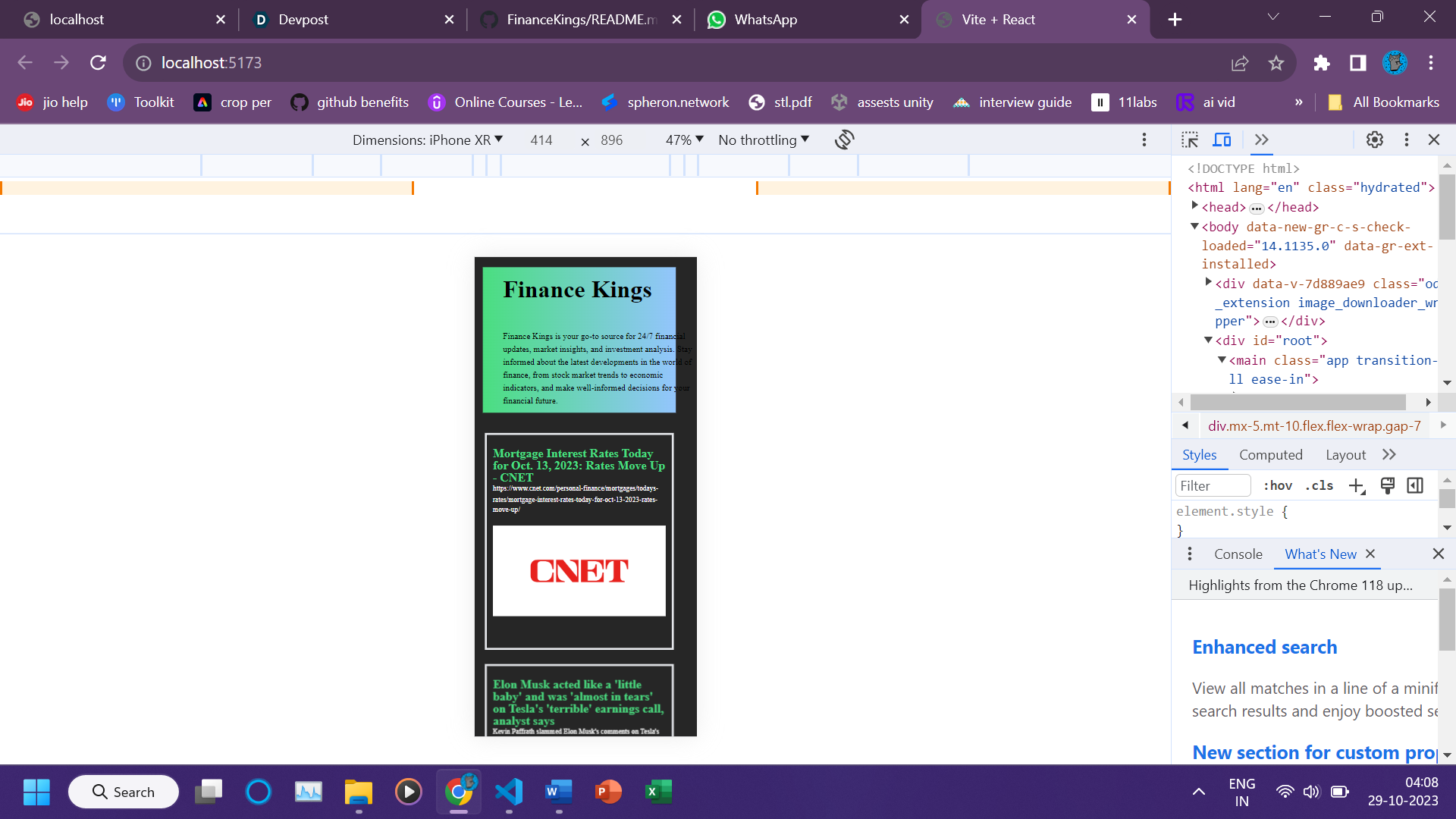Expand the head element node

coord(1195,206)
